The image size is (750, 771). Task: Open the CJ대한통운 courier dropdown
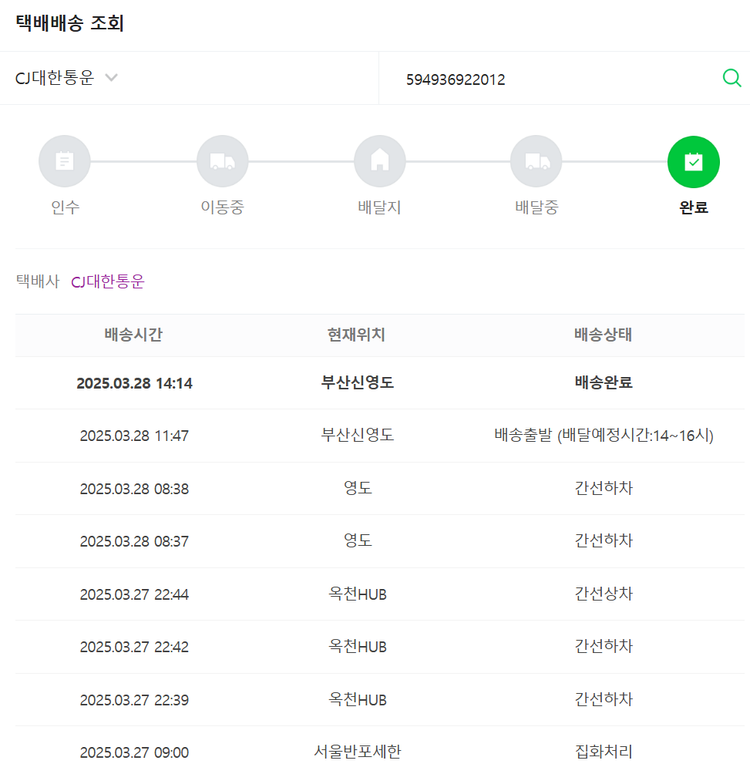pyautogui.click(x=55, y=78)
